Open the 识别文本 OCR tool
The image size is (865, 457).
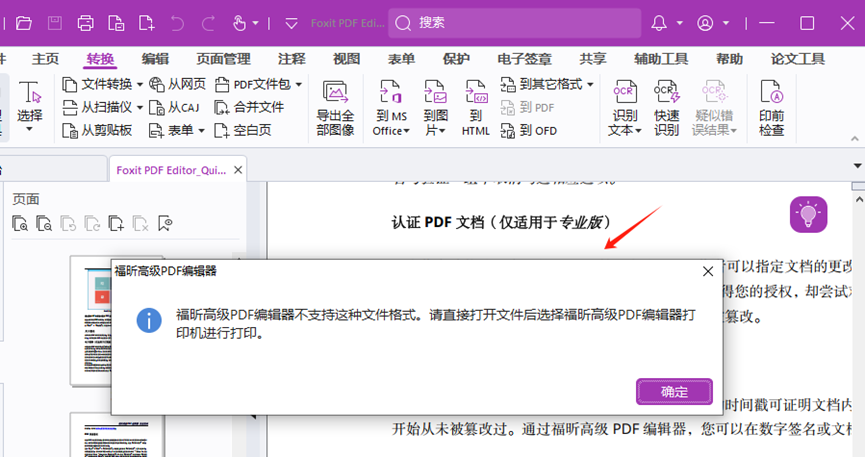(x=625, y=108)
